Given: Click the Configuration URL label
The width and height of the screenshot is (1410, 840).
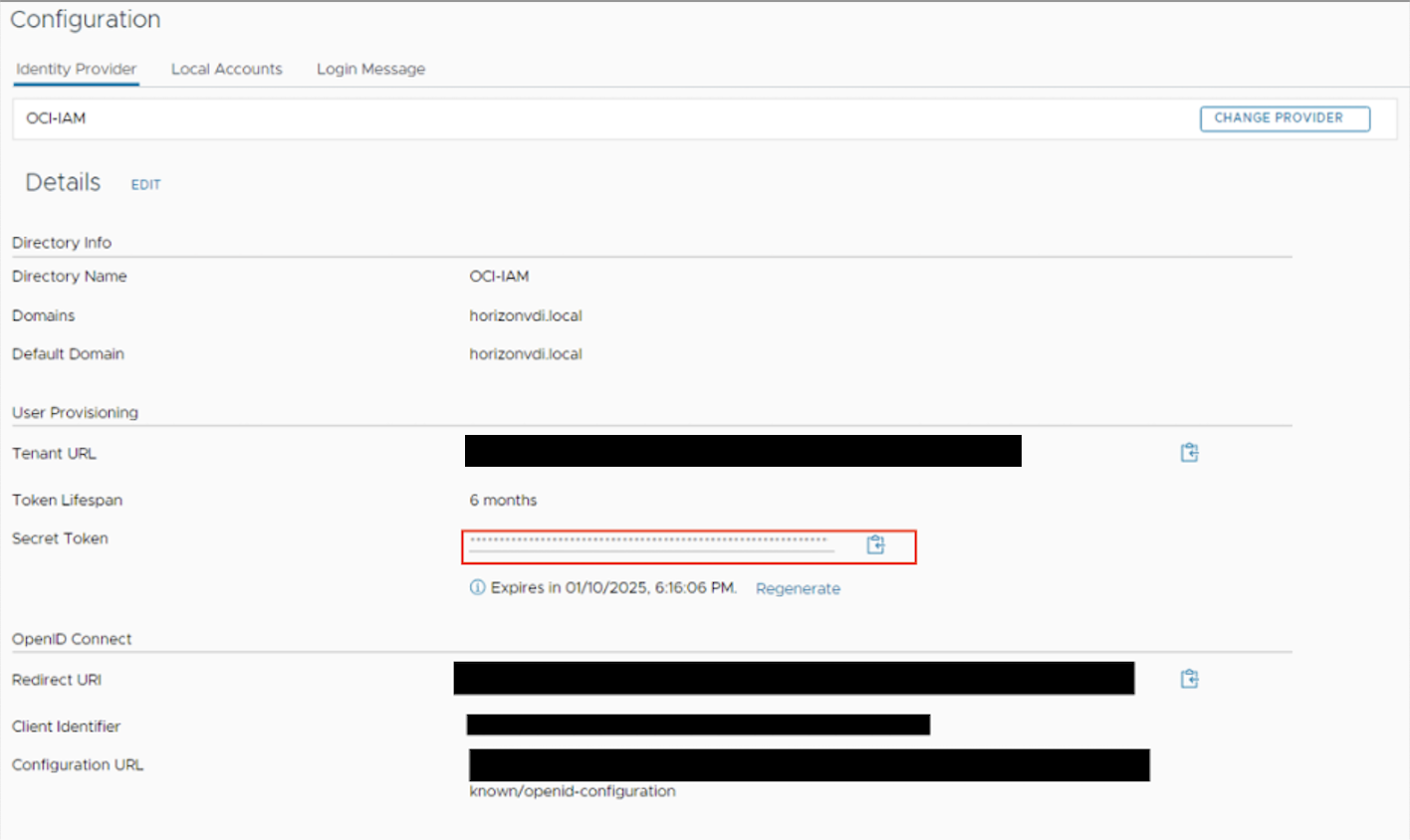Looking at the screenshot, I should coord(78,764).
